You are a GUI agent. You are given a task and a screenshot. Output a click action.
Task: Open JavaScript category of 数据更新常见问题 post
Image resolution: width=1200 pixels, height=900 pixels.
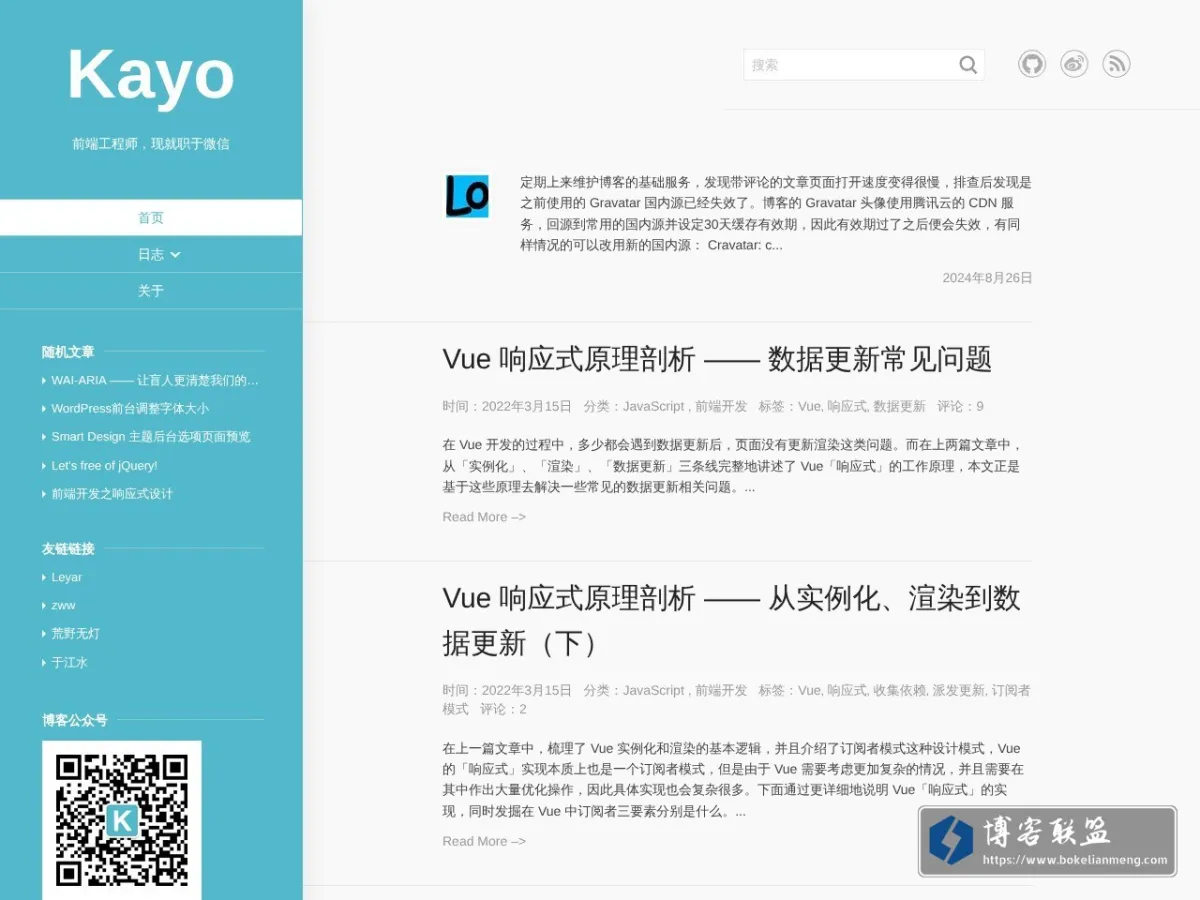tap(654, 406)
